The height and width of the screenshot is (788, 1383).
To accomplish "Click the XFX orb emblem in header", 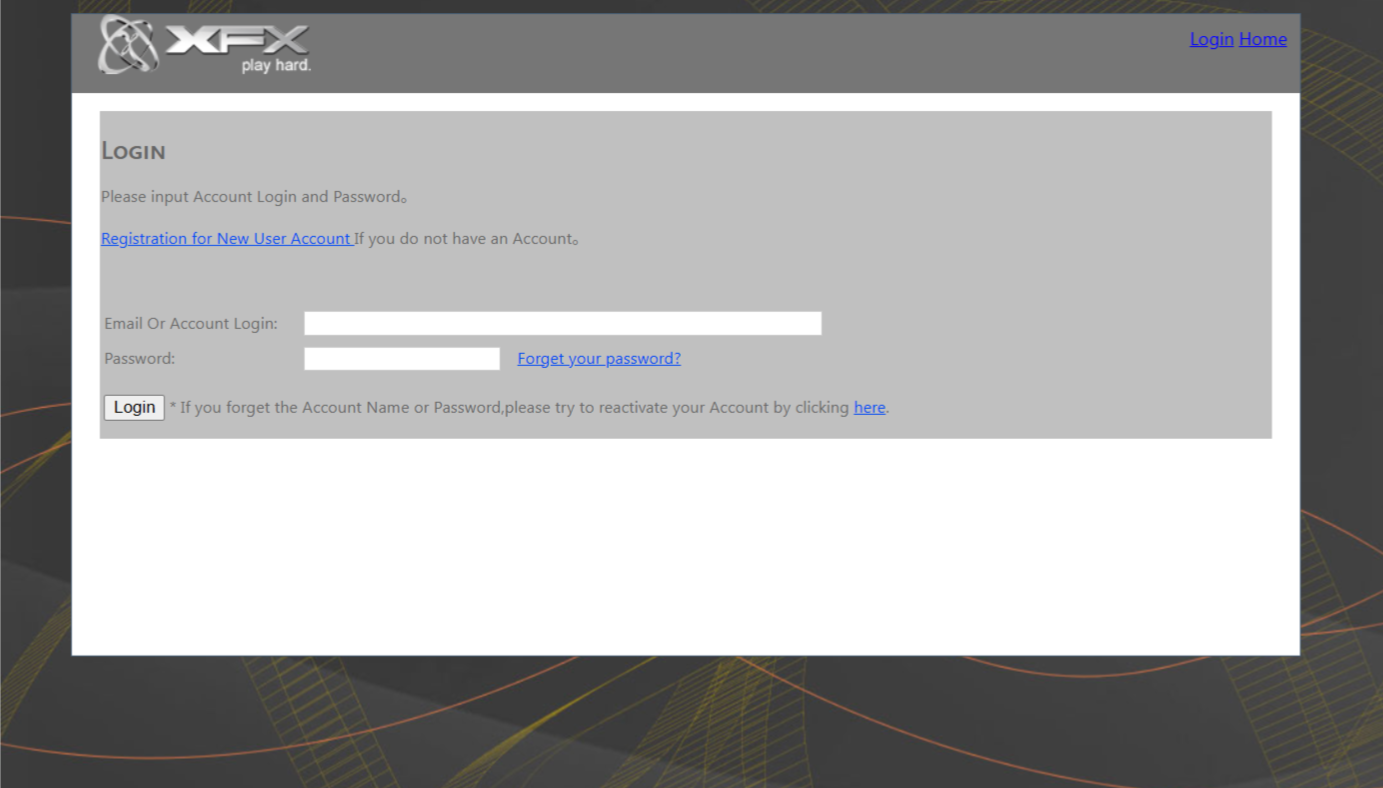I will [x=127, y=45].
